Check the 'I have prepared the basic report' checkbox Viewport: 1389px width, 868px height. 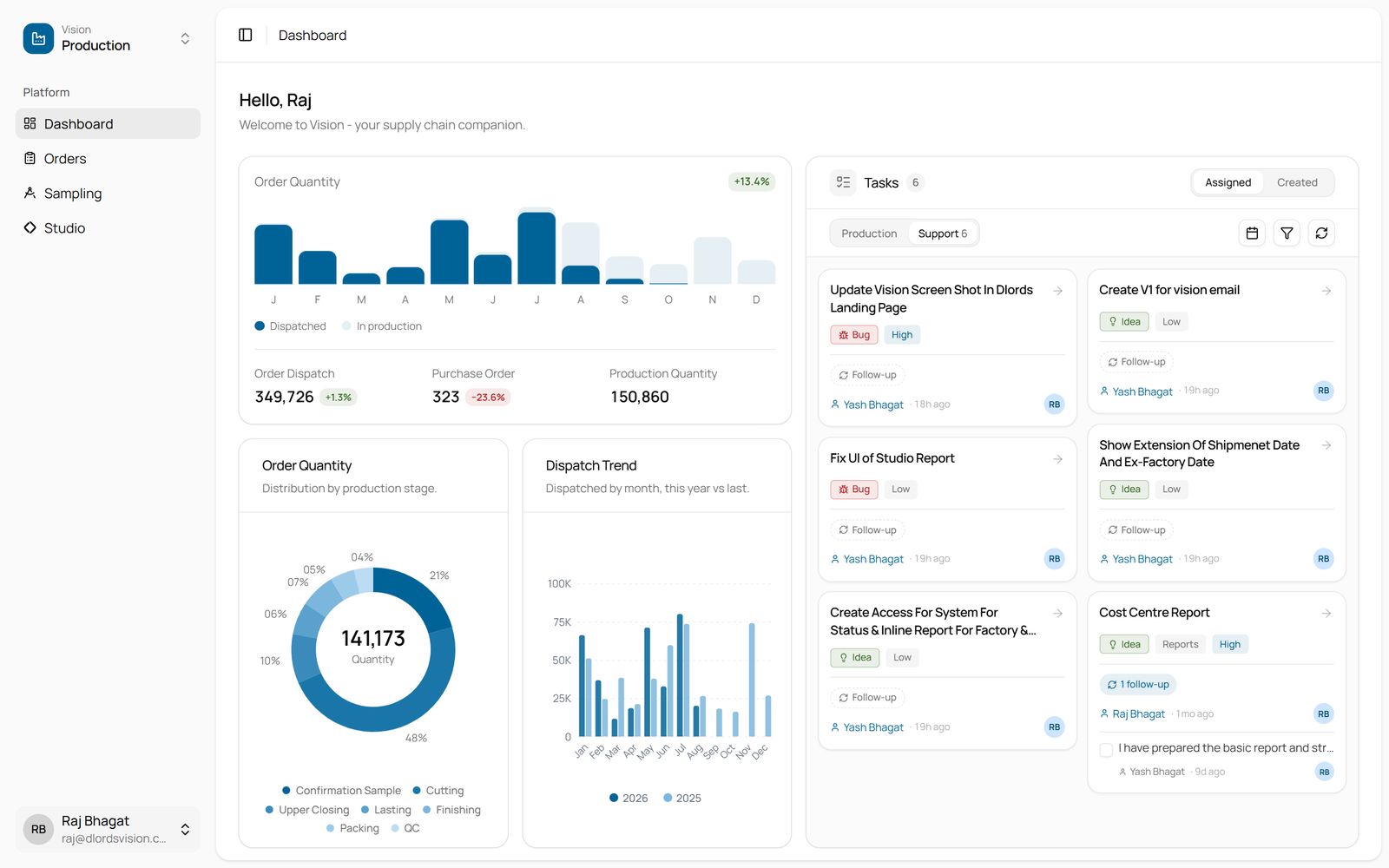coord(1106,749)
